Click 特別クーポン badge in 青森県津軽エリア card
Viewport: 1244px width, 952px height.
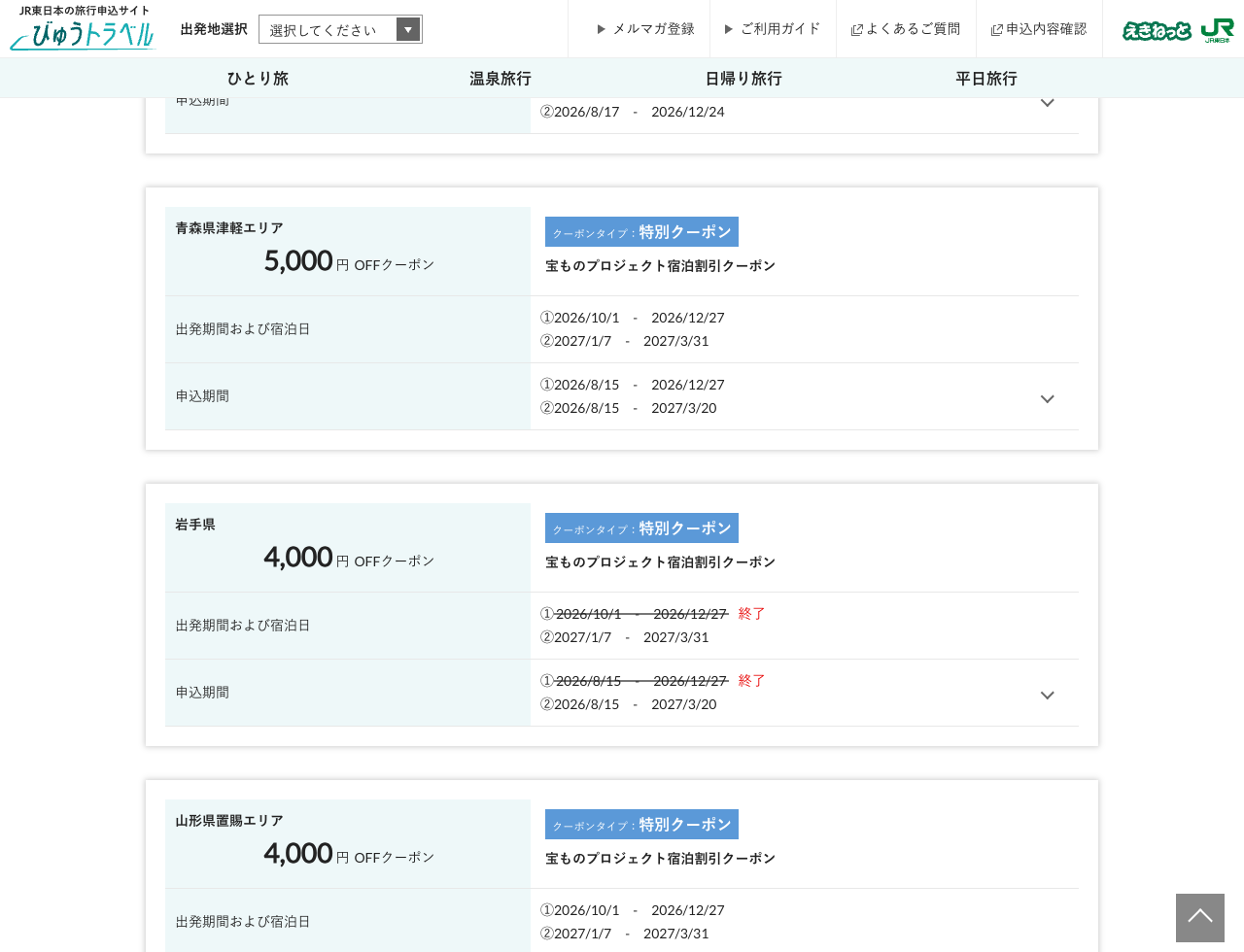[641, 232]
